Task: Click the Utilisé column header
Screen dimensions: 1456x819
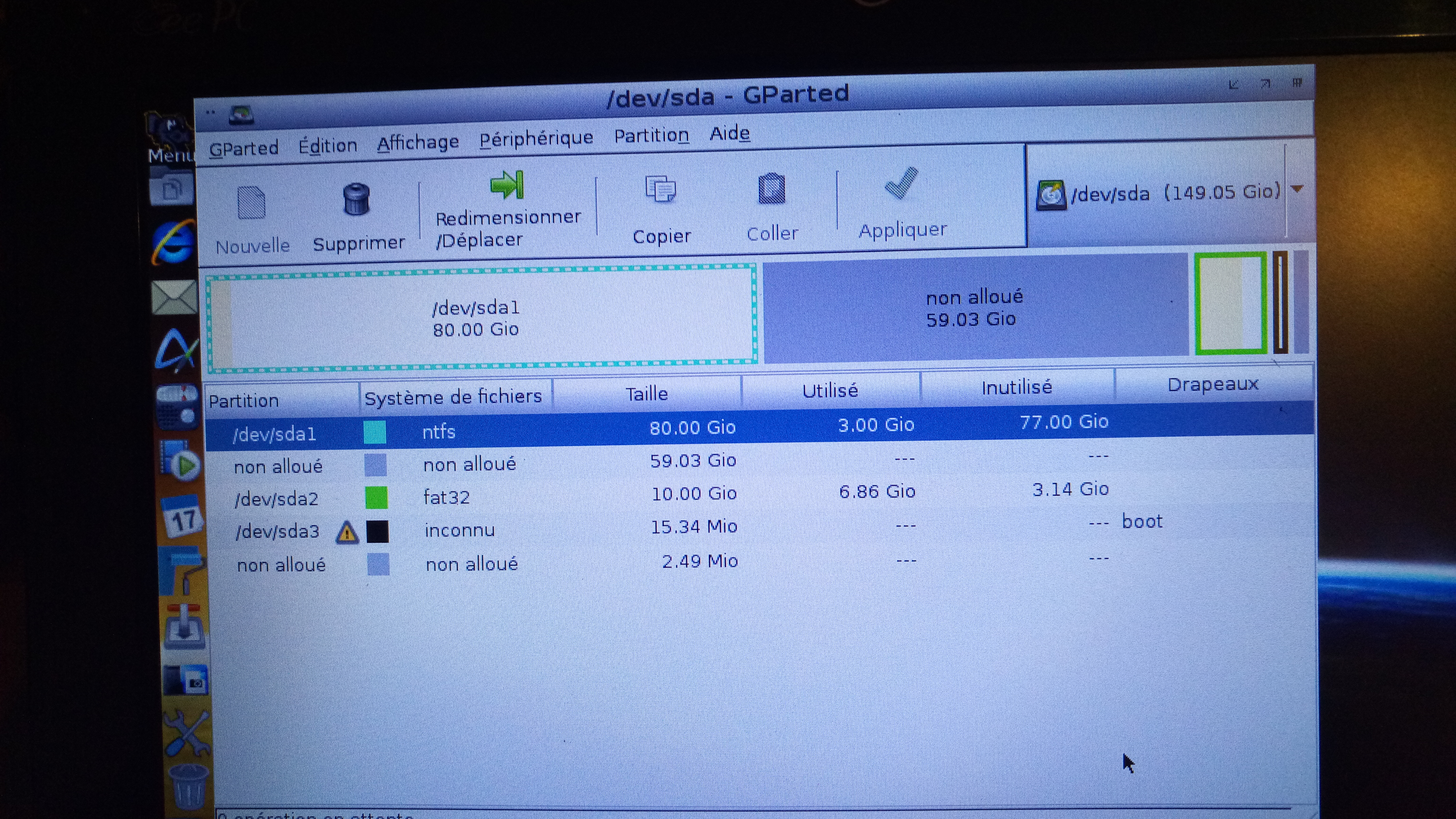Action: pyautogui.click(x=830, y=390)
